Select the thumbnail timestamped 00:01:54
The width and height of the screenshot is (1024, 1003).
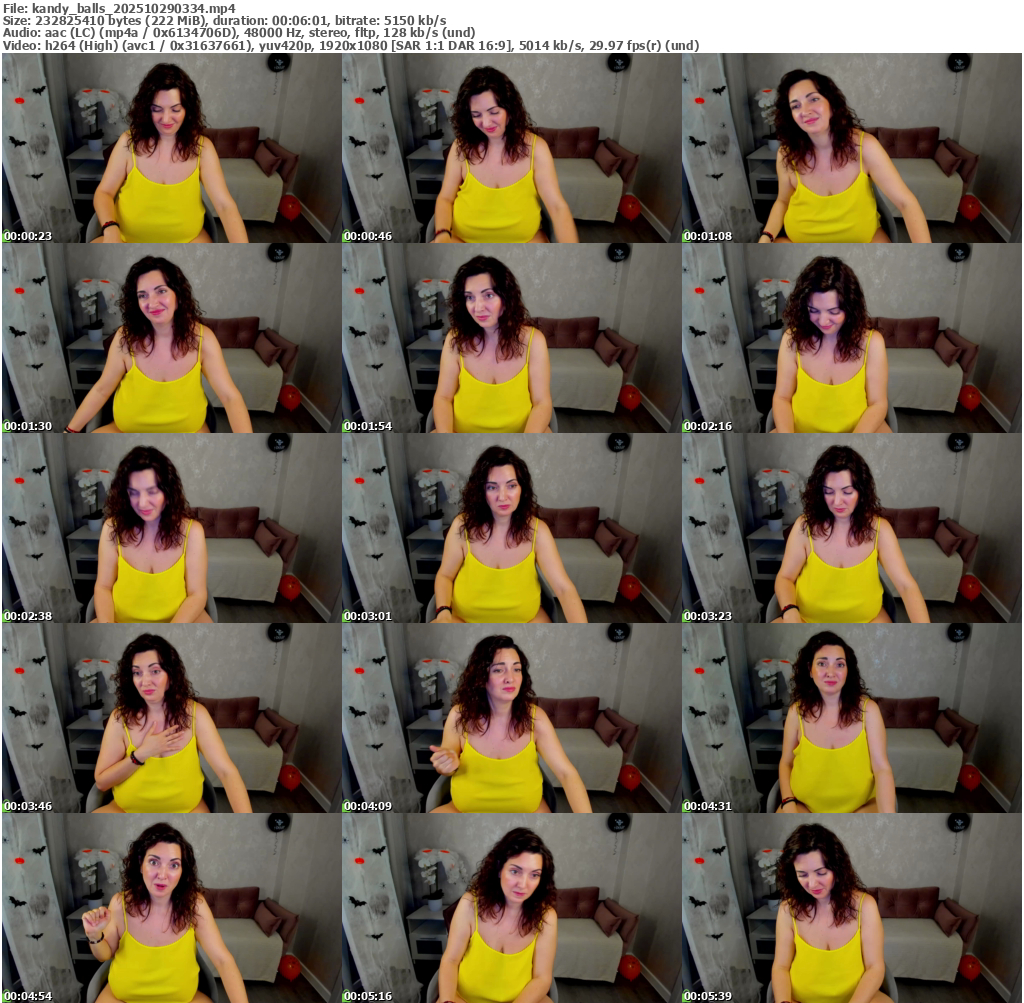pyautogui.click(x=511, y=338)
